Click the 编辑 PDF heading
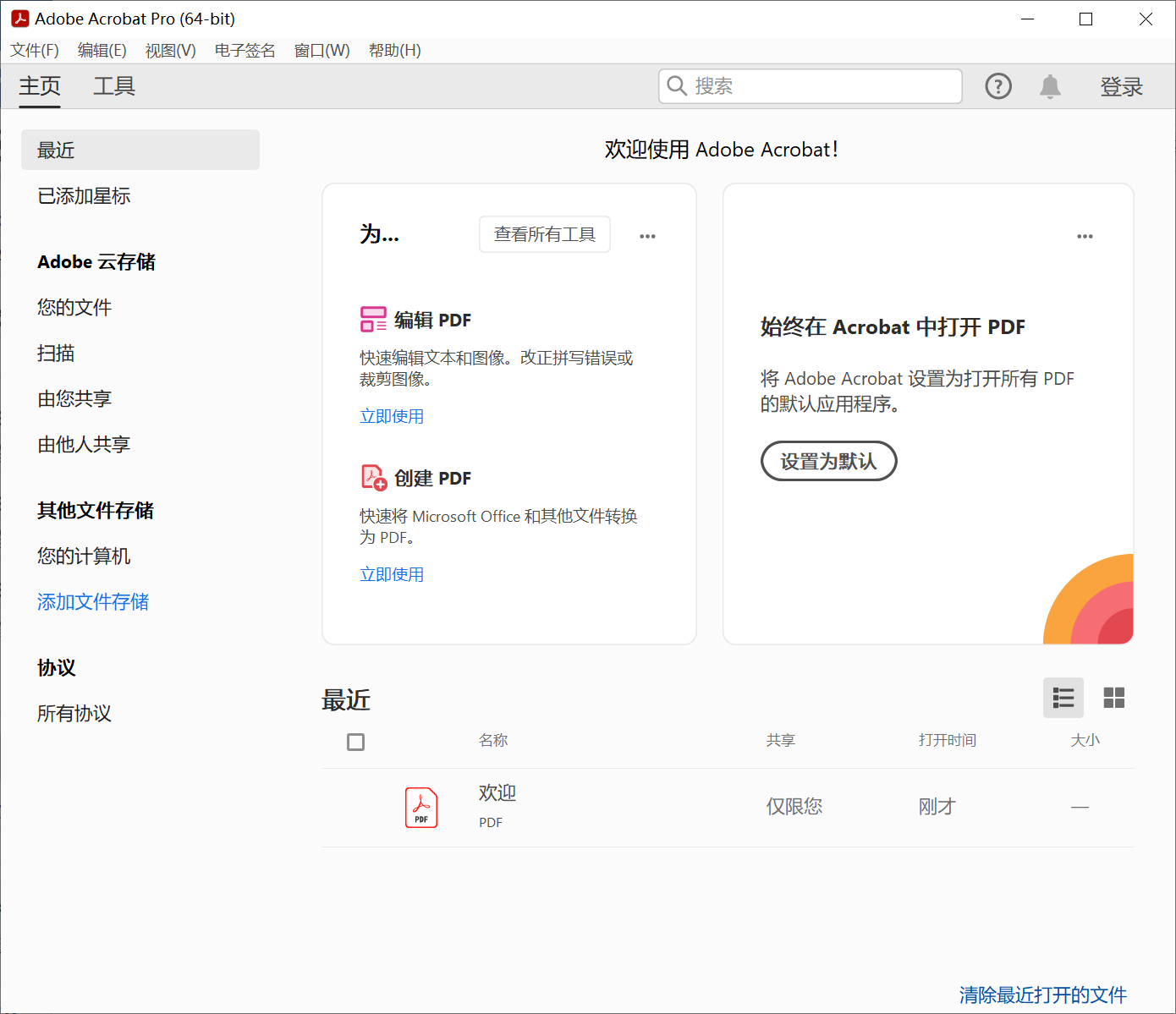1176x1014 pixels. click(432, 321)
